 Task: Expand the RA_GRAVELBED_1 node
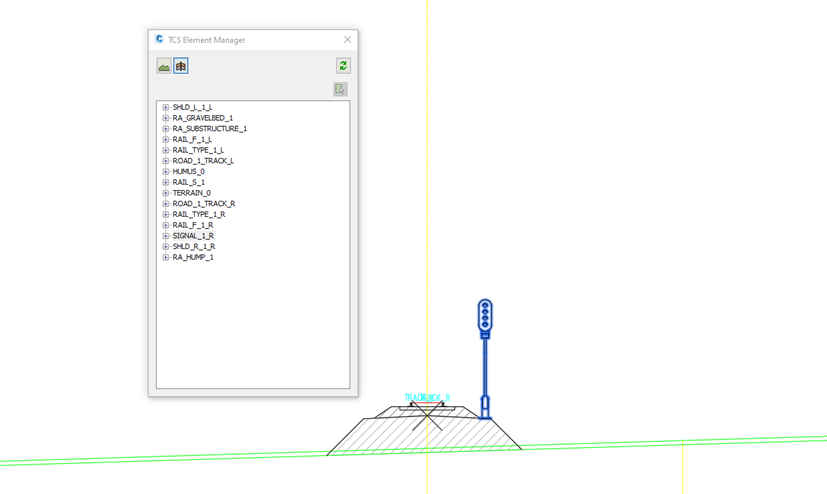coord(166,118)
